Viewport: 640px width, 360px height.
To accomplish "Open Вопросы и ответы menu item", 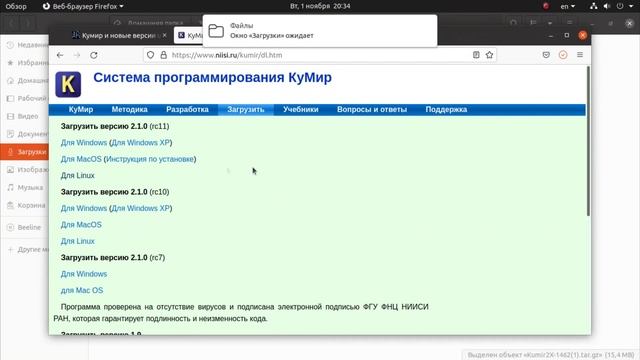I will pos(372,109).
